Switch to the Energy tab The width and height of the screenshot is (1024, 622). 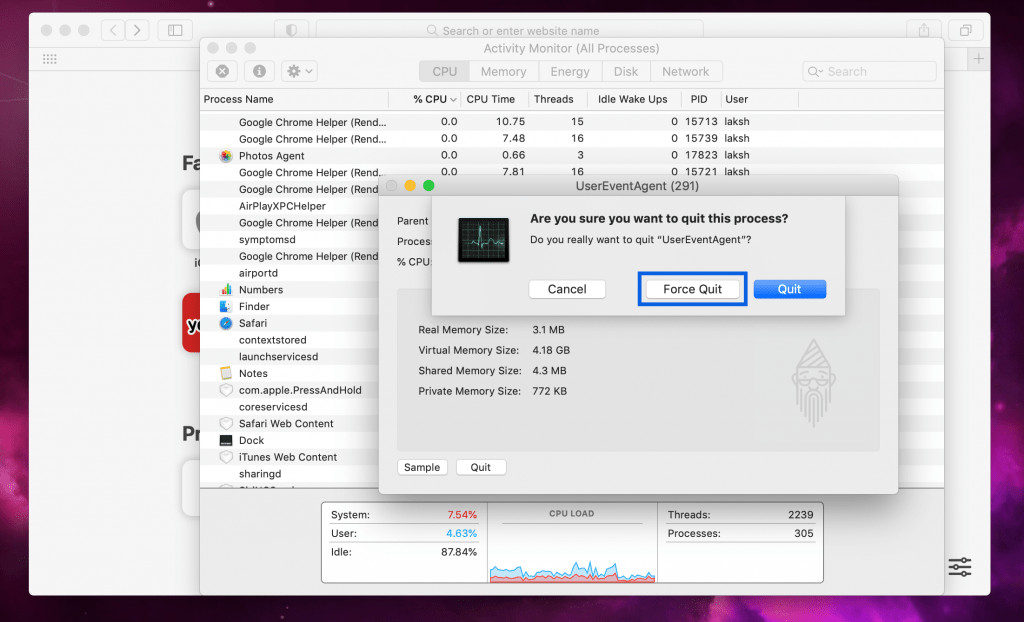click(569, 71)
